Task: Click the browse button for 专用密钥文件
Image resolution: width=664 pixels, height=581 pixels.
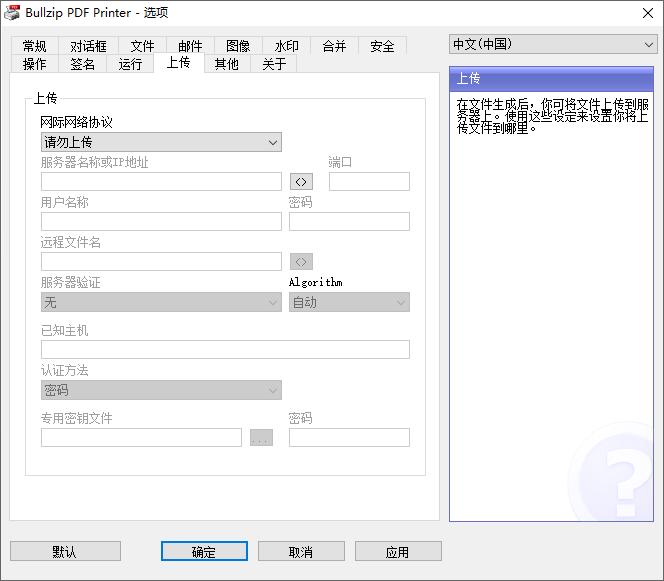Action: pyautogui.click(x=261, y=437)
